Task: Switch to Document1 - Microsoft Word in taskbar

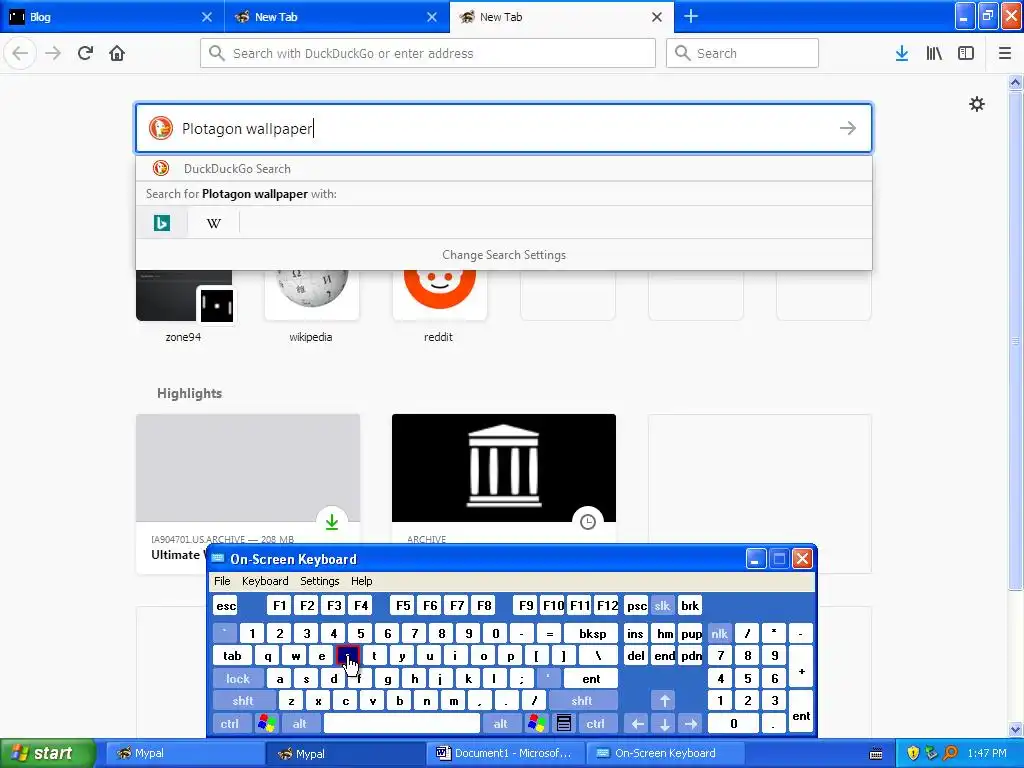Action: click(x=505, y=753)
